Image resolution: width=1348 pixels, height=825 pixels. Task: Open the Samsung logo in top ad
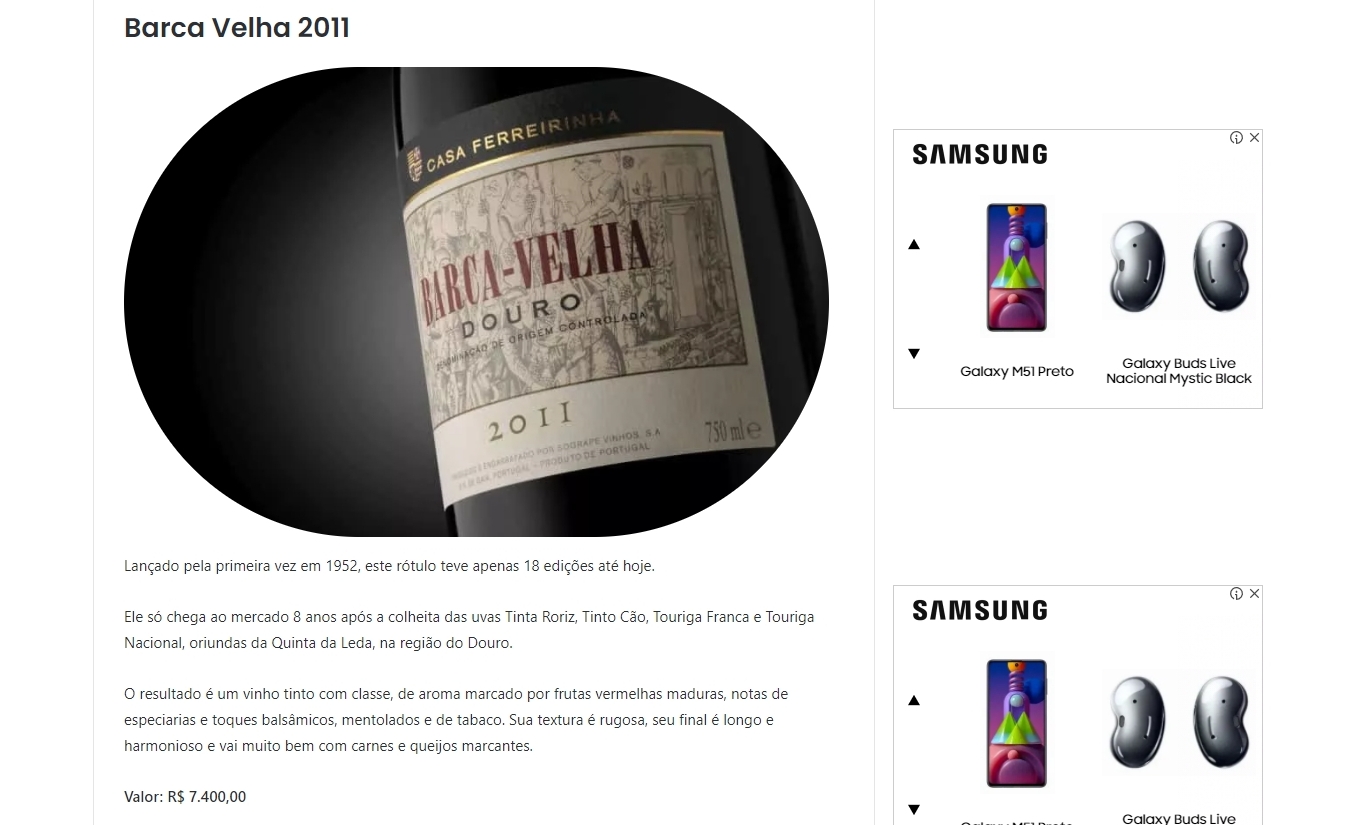(x=980, y=154)
